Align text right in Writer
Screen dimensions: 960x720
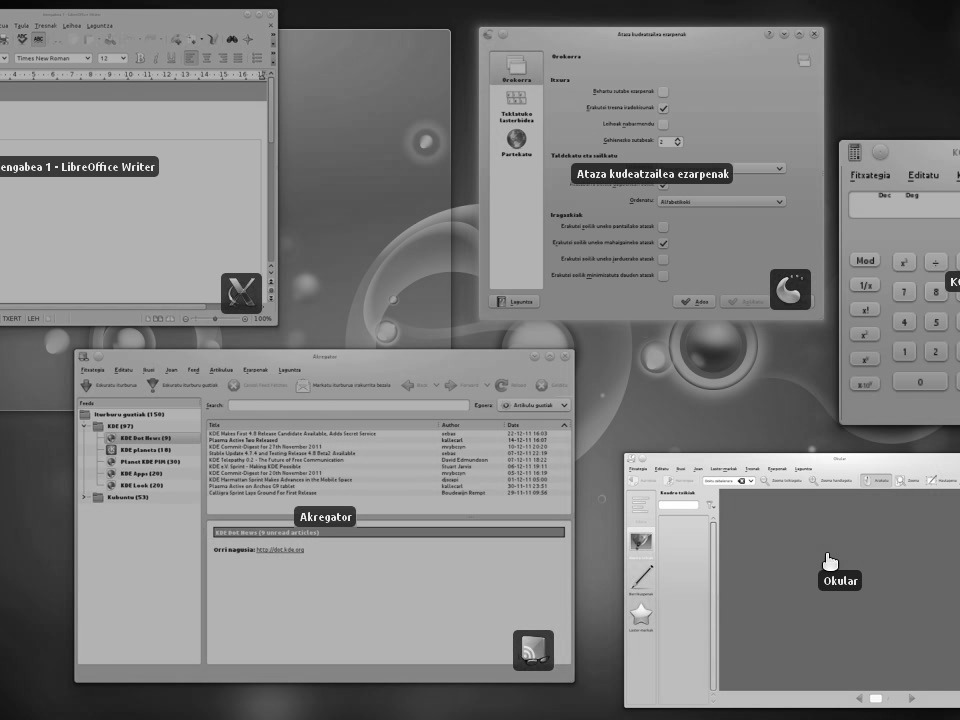[x=222, y=58]
